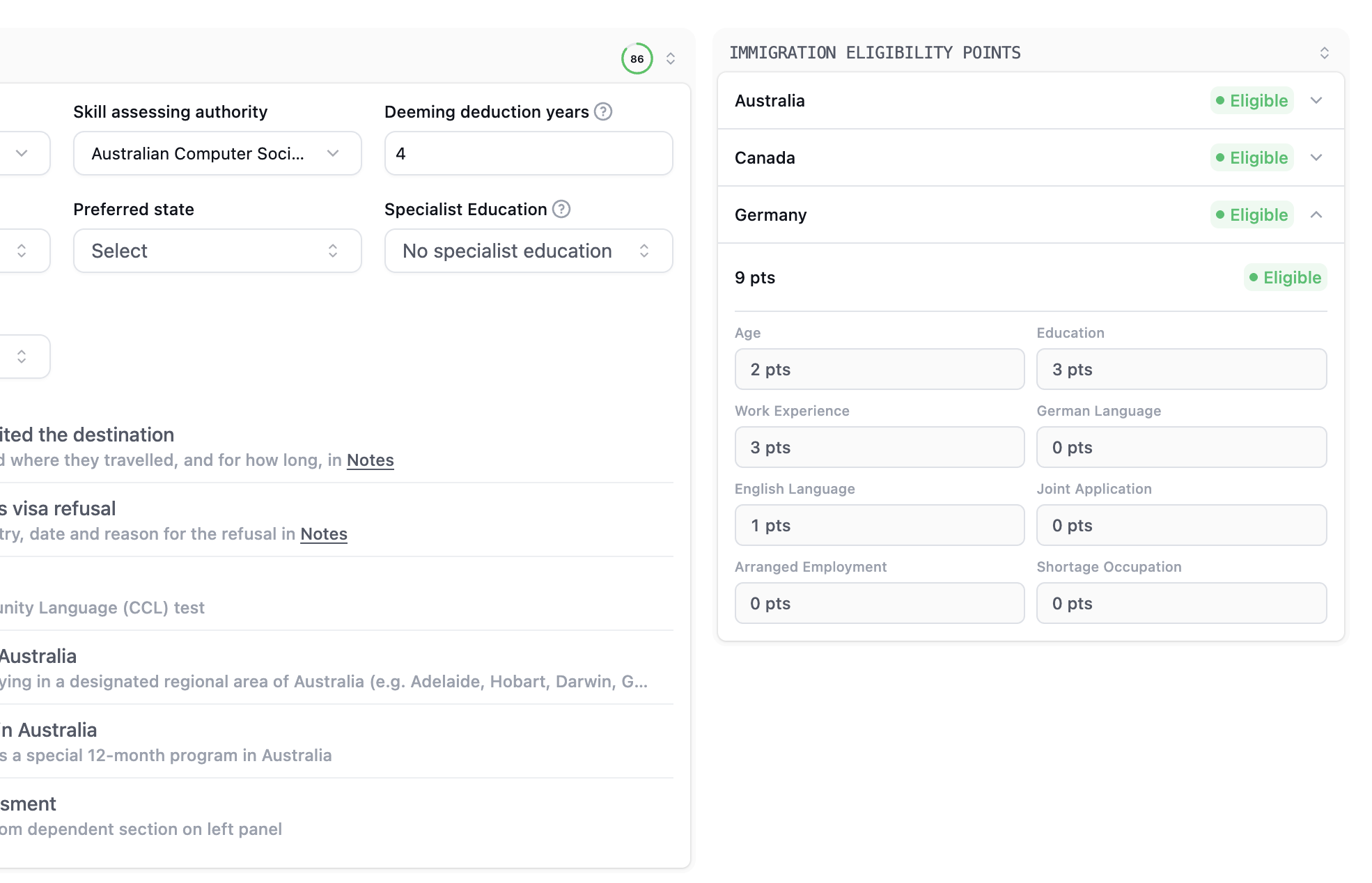This screenshot has height=883, width=1372.
Task: Click the special 12-month program in Australia row
Action: coord(336,742)
